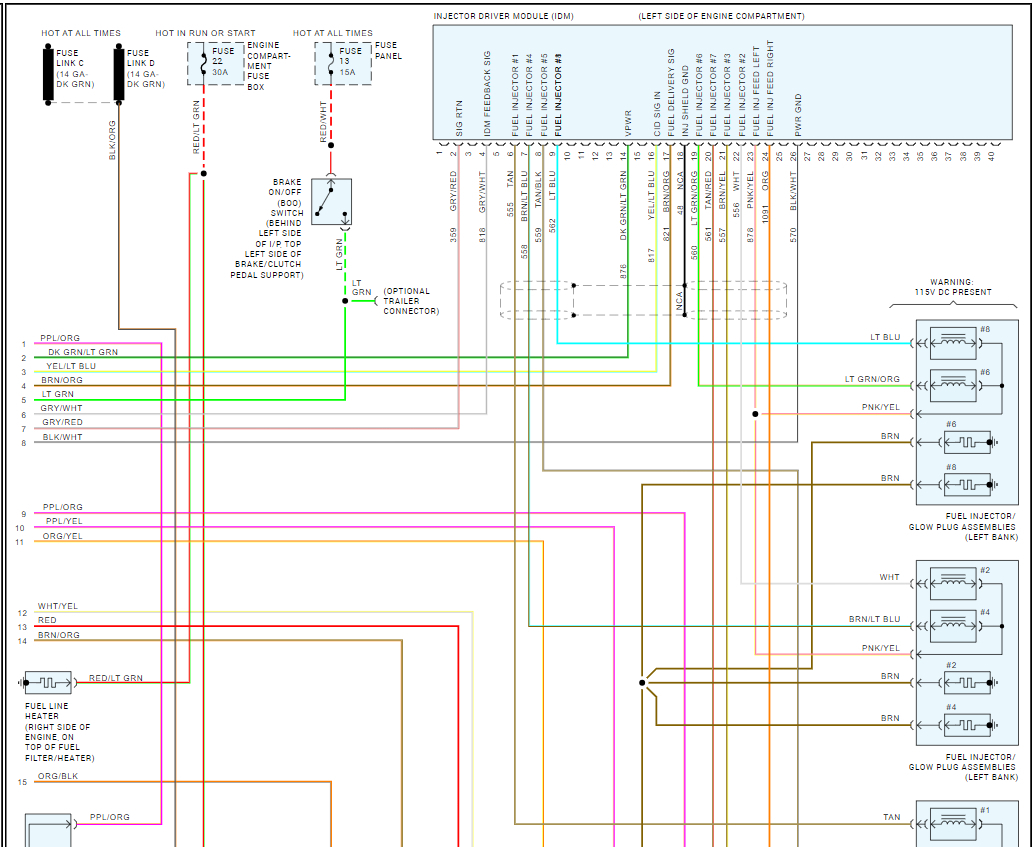Click the PNK/YEL splice dot near injector #6
The image size is (1036, 847).
coord(755,414)
